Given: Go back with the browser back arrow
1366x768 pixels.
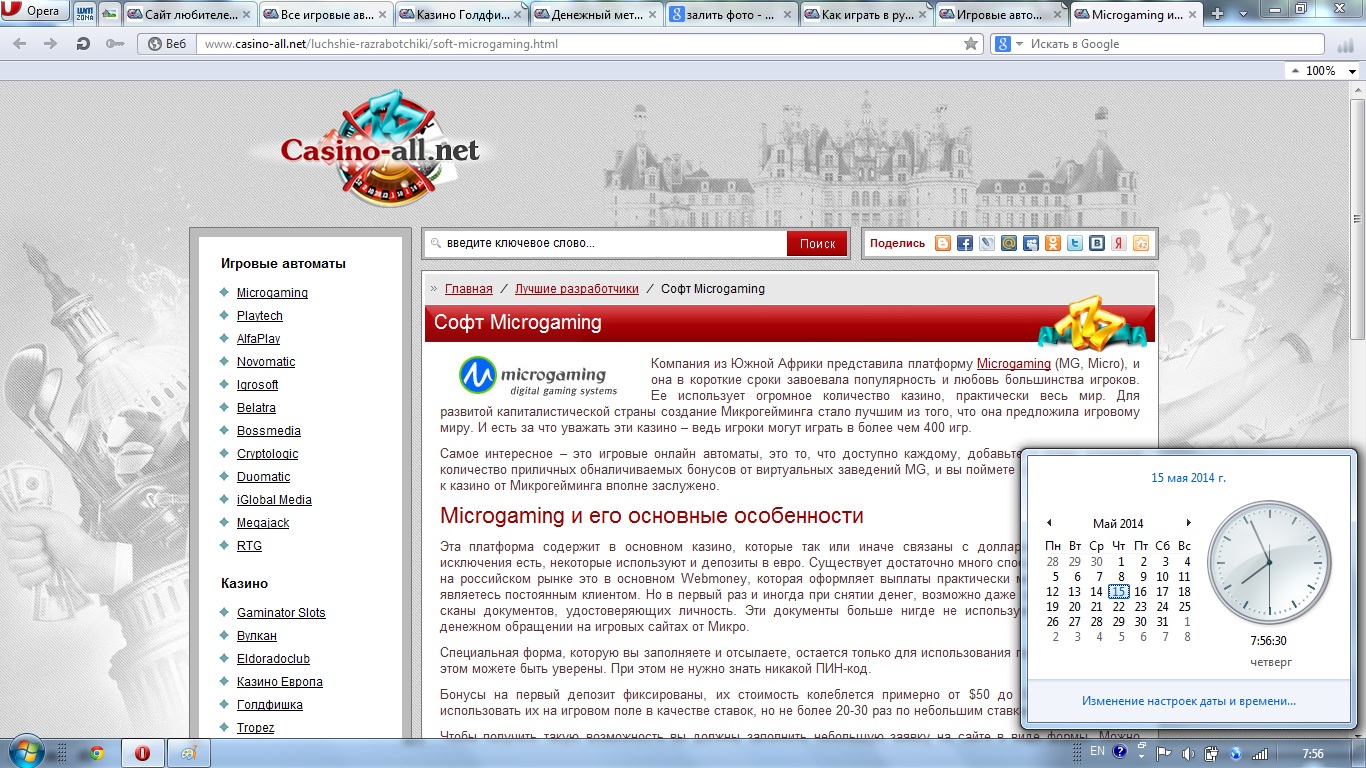Looking at the screenshot, I should (x=21, y=44).
